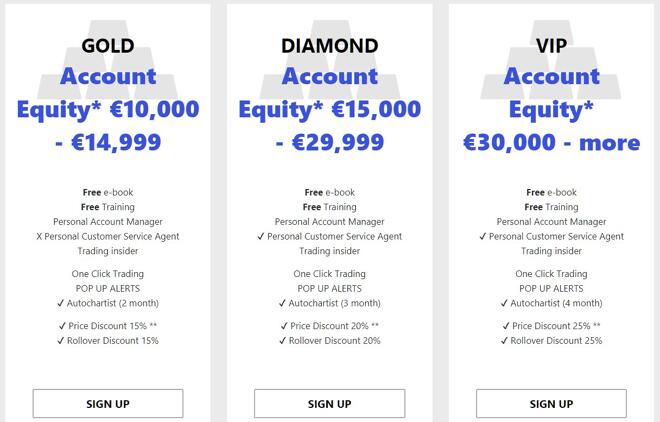Click the Equity €10,000 - €14,999 heading

pos(108,125)
